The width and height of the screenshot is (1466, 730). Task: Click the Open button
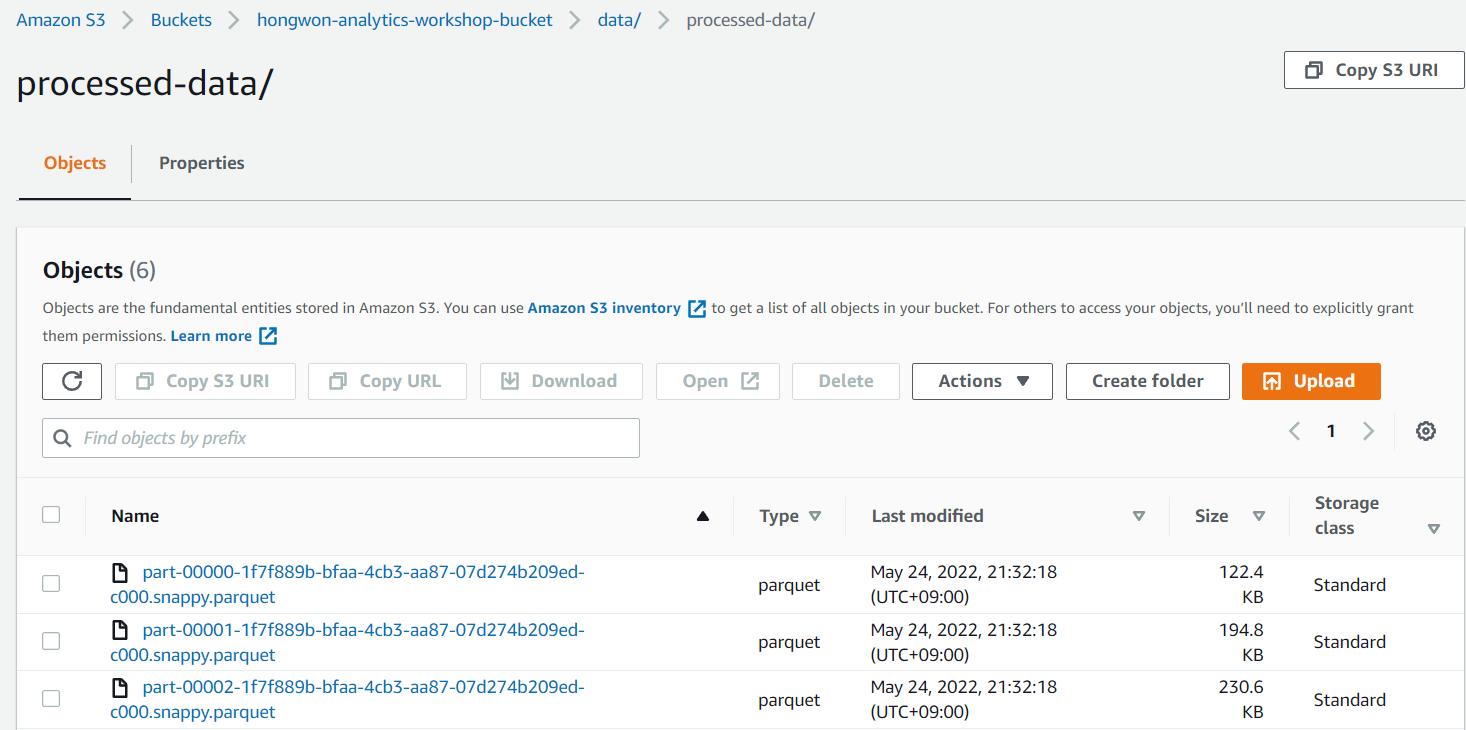pyautogui.click(x=718, y=381)
